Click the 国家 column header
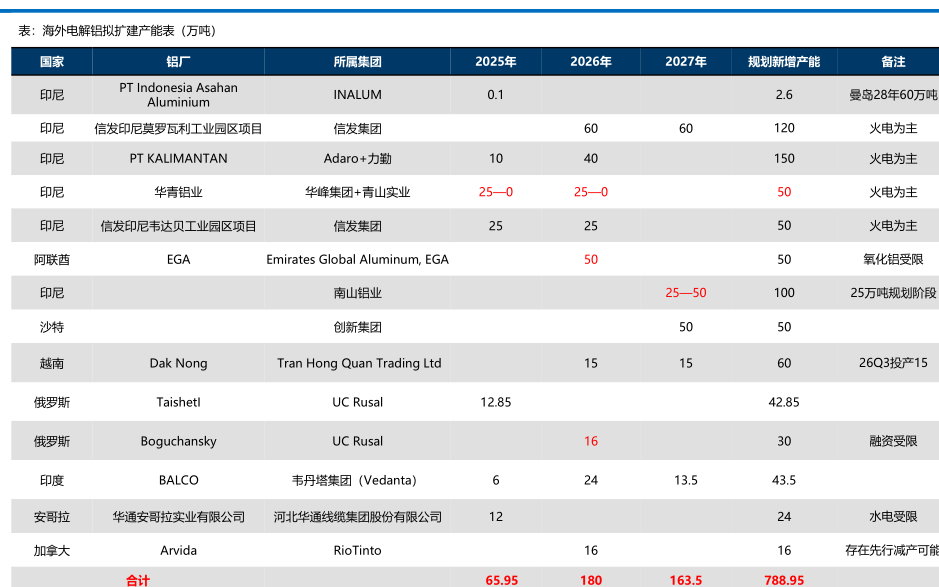 point(52,62)
